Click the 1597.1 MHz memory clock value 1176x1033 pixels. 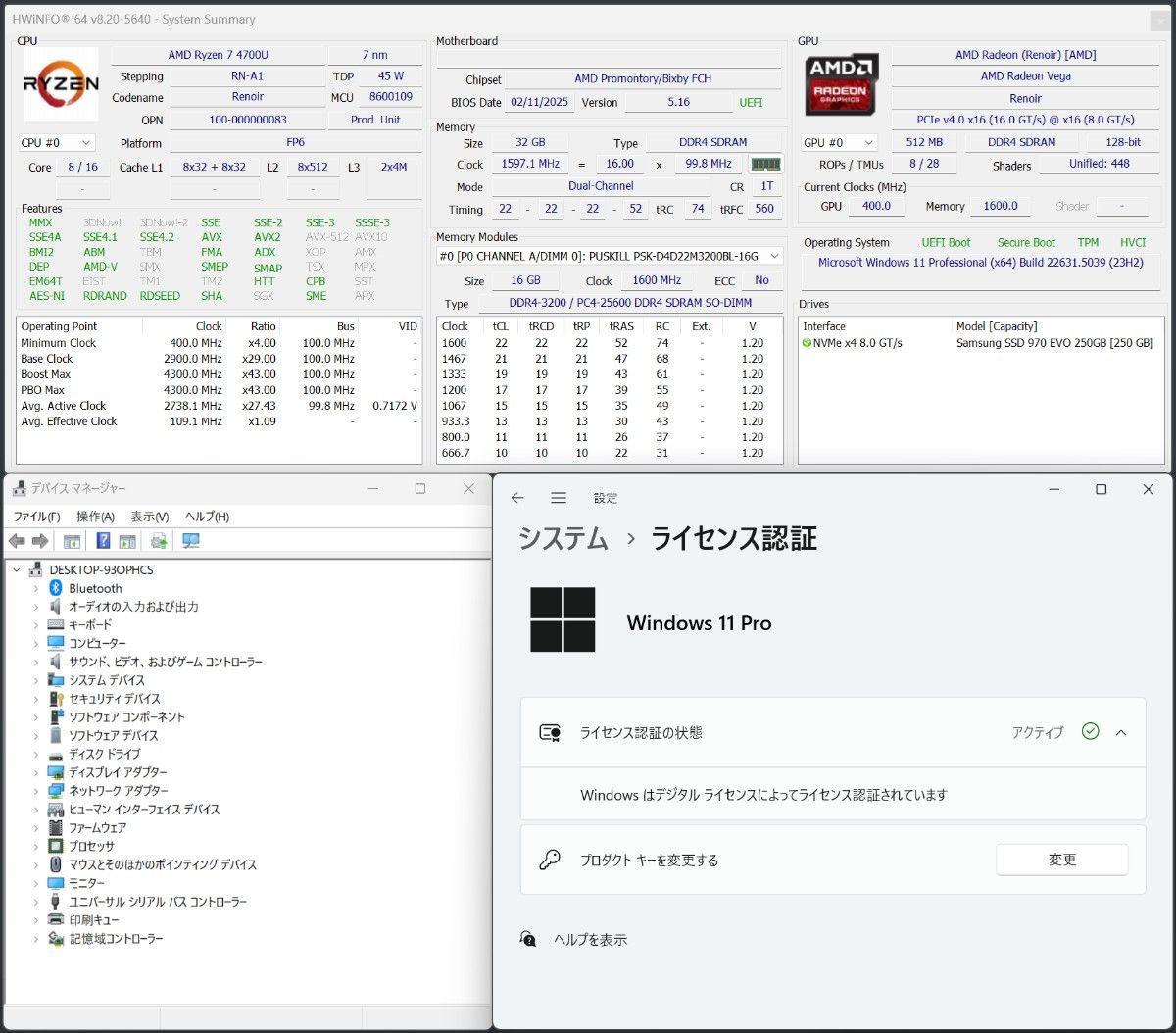click(530, 164)
